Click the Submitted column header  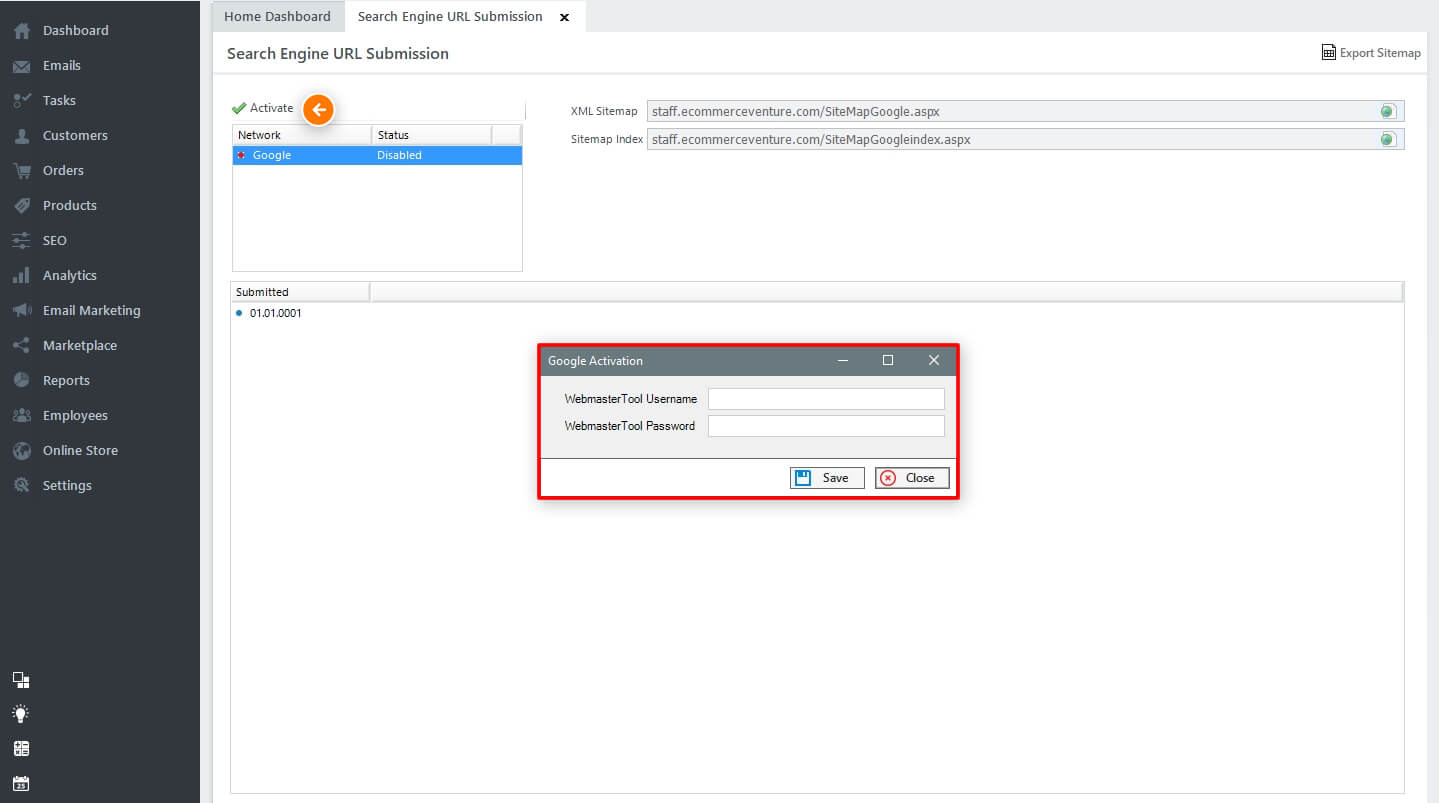300,292
